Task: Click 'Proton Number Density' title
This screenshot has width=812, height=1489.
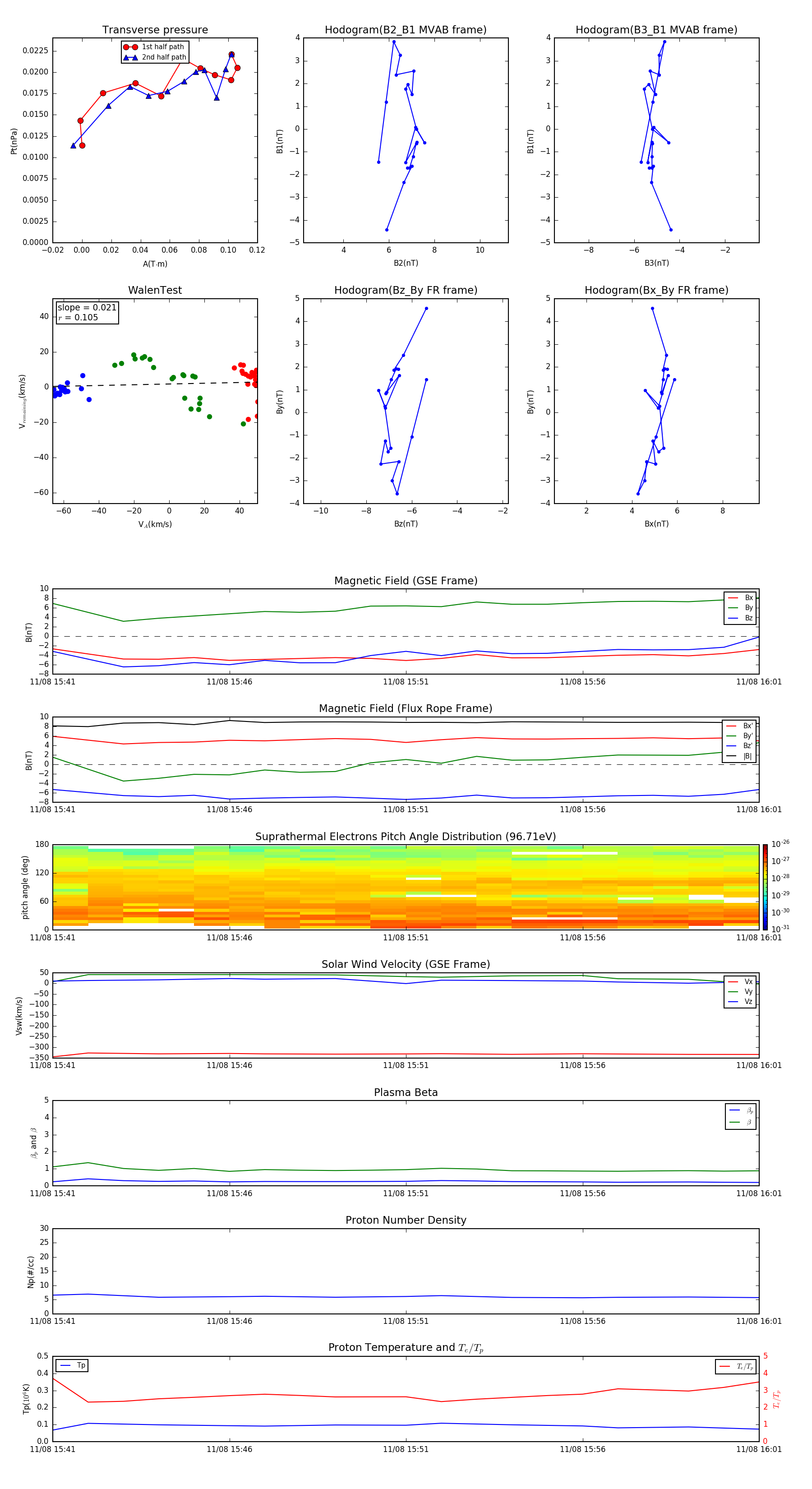Action: tap(406, 1220)
